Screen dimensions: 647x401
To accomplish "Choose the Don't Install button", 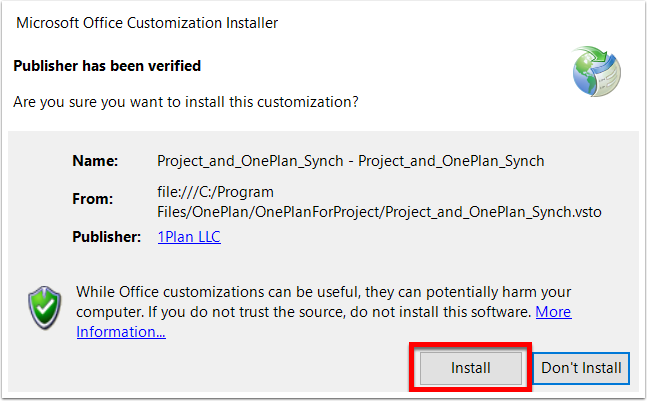I will point(581,368).
